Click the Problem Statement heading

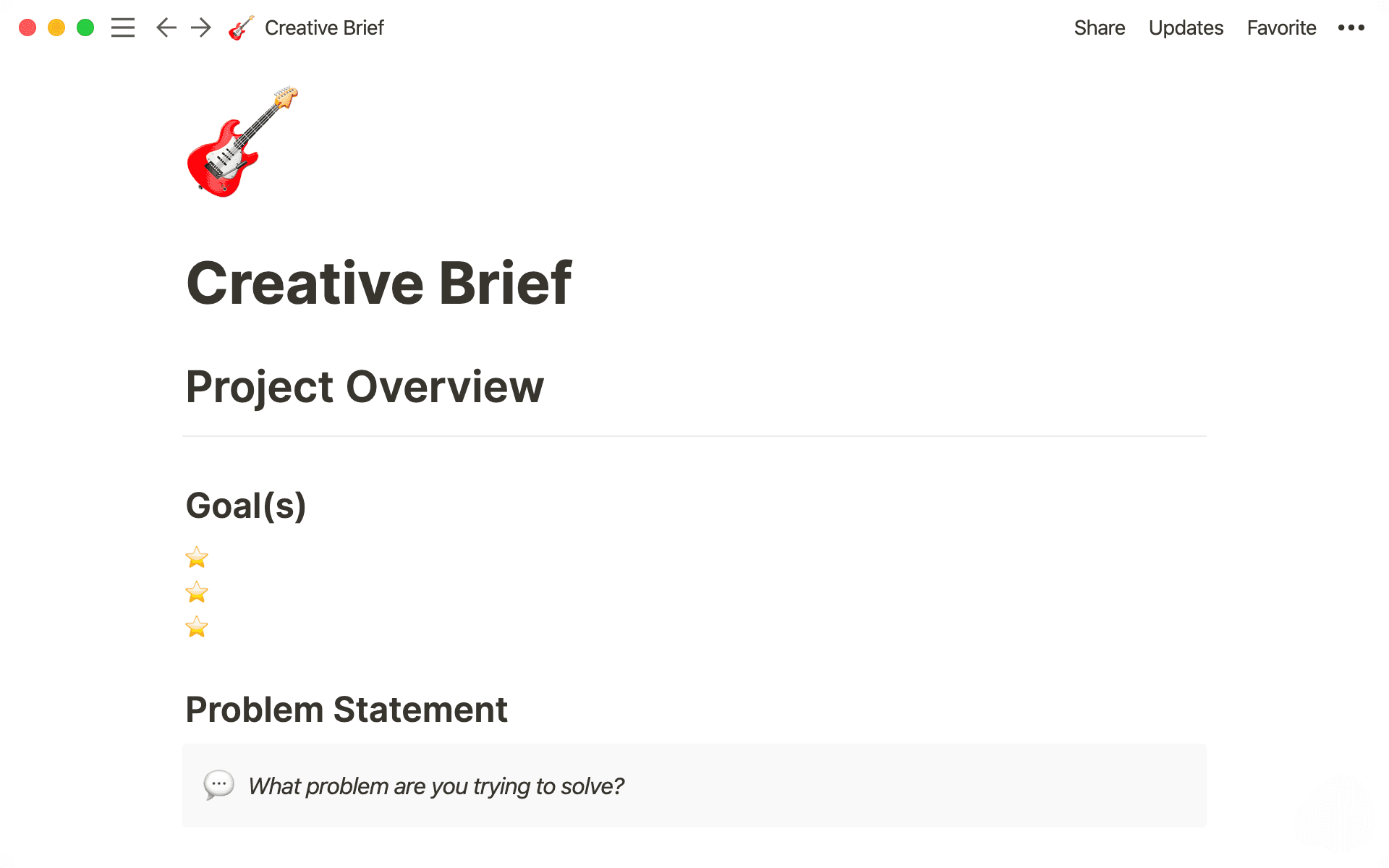point(347,710)
